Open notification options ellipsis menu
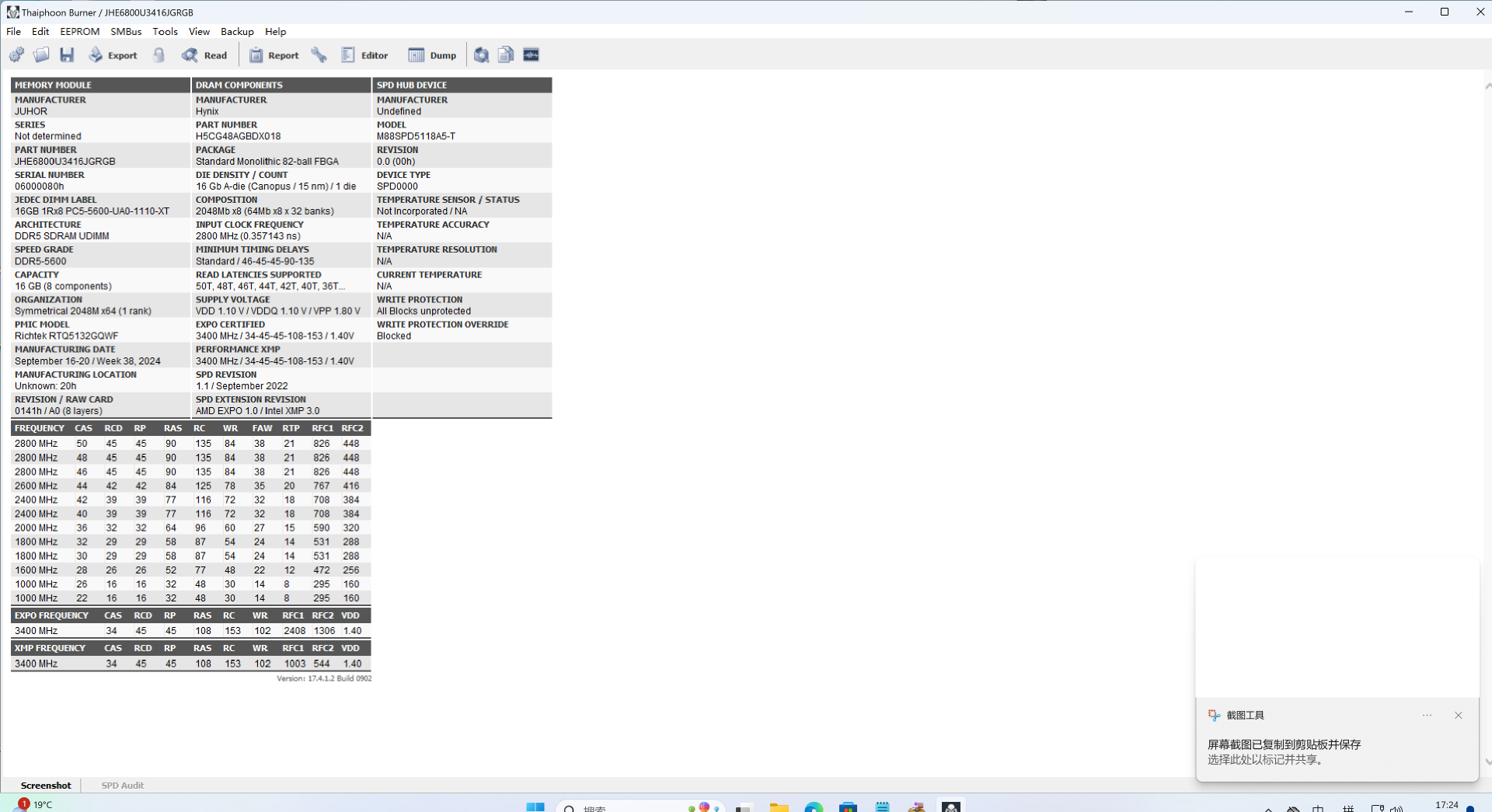The width and height of the screenshot is (1492, 812). coord(1427,716)
